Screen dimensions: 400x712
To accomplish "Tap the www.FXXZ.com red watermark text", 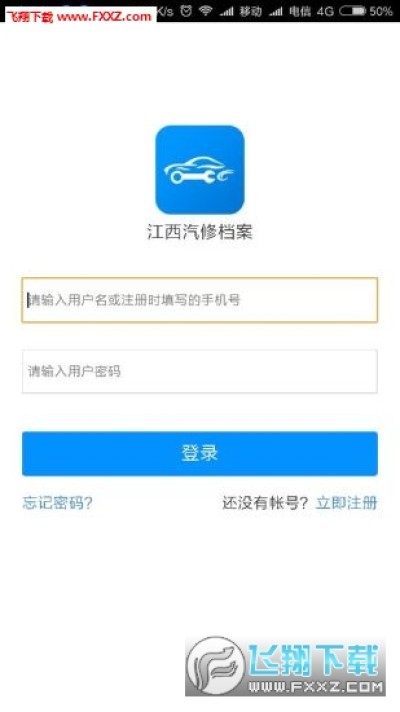I will tap(104, 17).
